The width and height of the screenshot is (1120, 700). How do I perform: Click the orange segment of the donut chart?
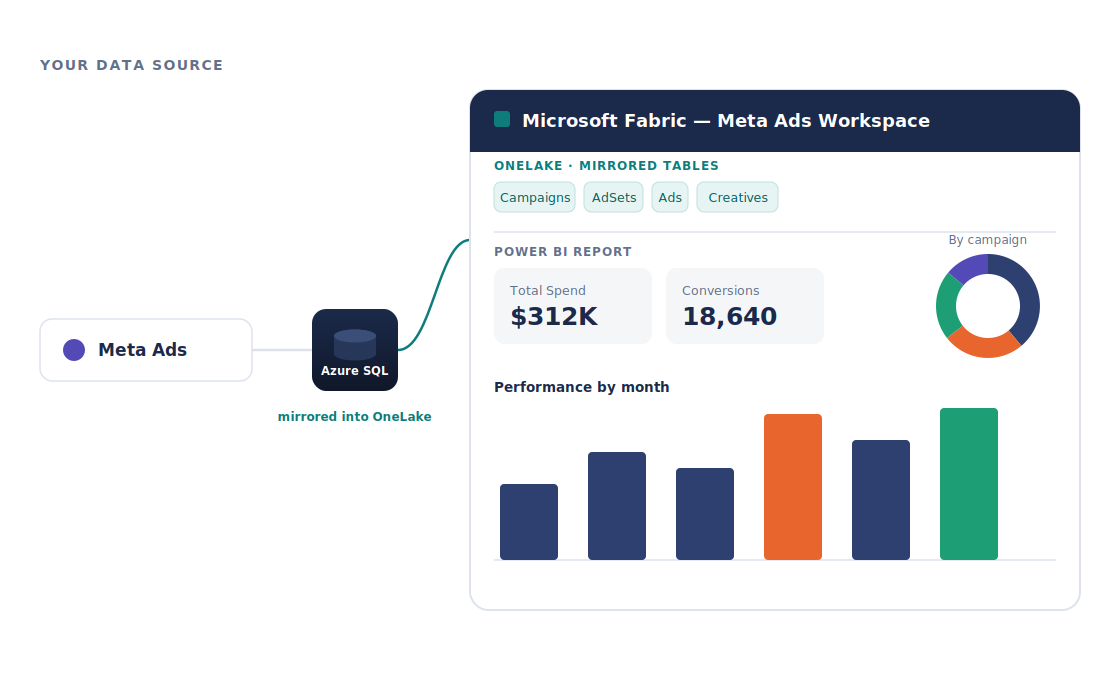click(984, 346)
